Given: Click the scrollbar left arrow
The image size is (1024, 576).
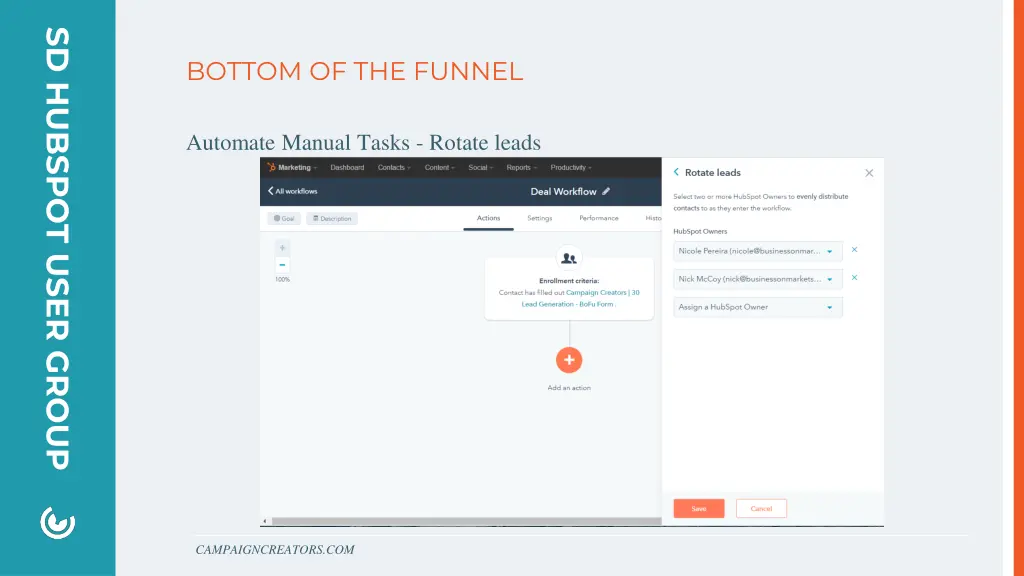Looking at the screenshot, I should point(264,521).
